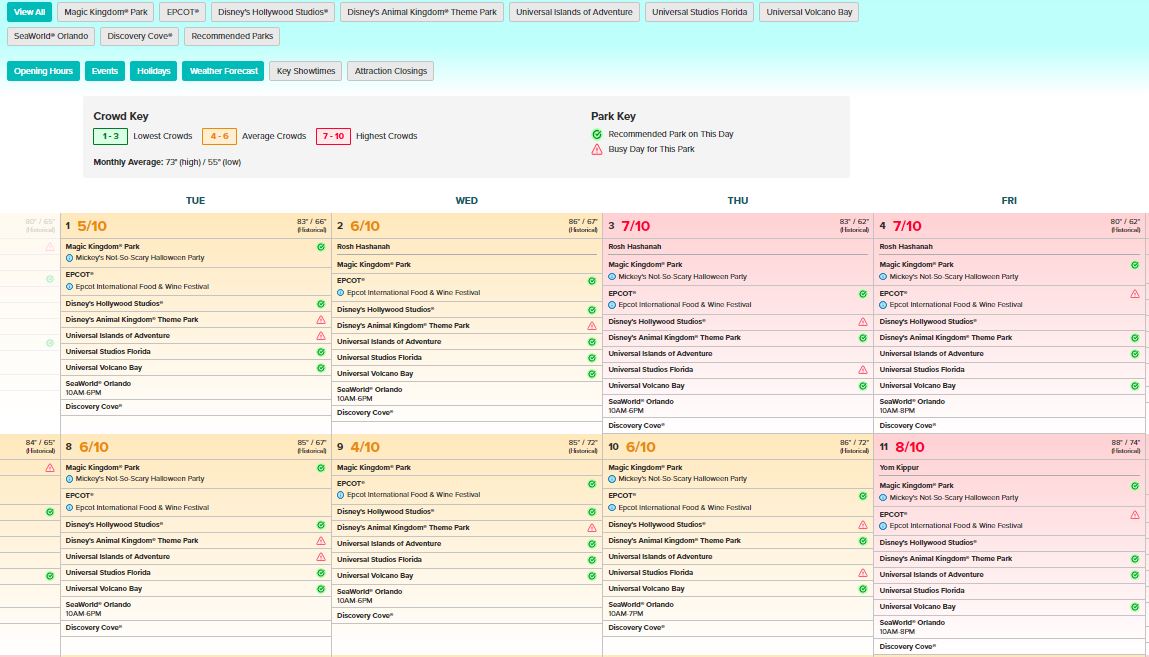Click busy-day triangle for Hollywood Studios on Thursday 3

coord(863,322)
